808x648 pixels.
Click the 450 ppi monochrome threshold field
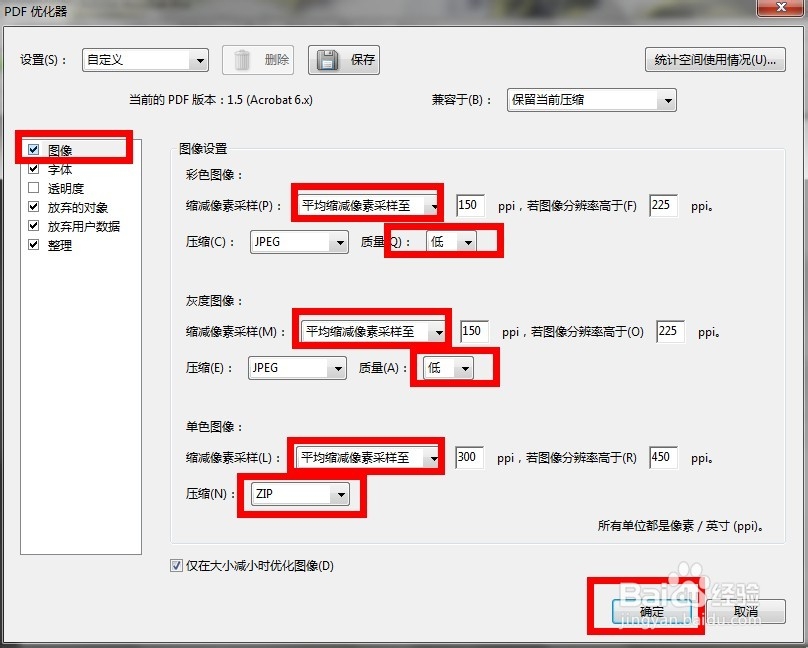click(664, 455)
